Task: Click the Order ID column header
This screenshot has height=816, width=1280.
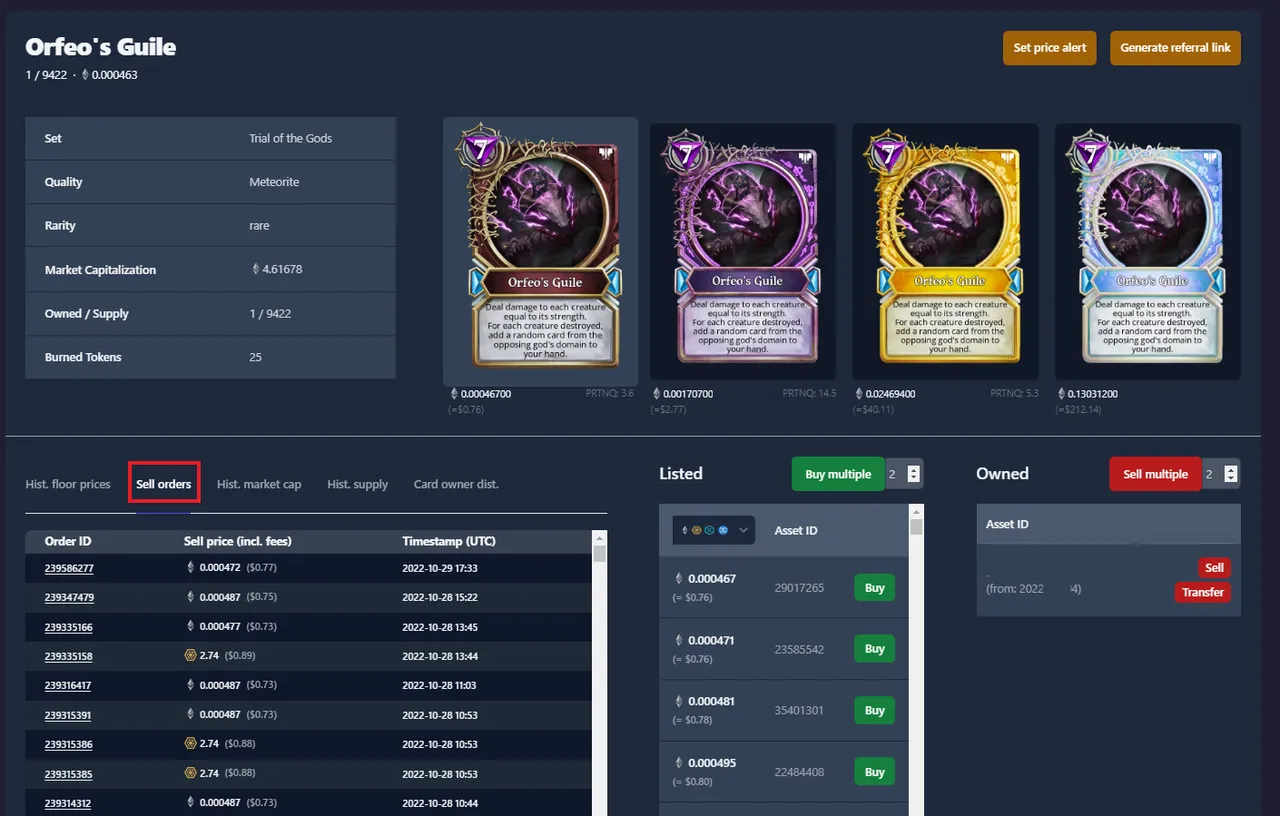Action: click(68, 541)
